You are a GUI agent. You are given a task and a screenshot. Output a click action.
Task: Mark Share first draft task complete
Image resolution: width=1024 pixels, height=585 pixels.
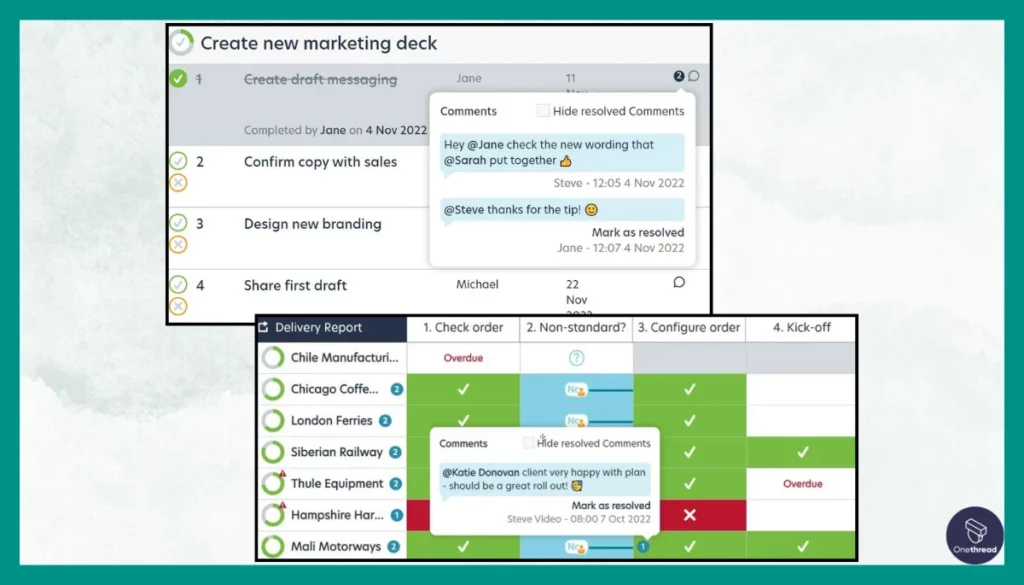coord(178,284)
